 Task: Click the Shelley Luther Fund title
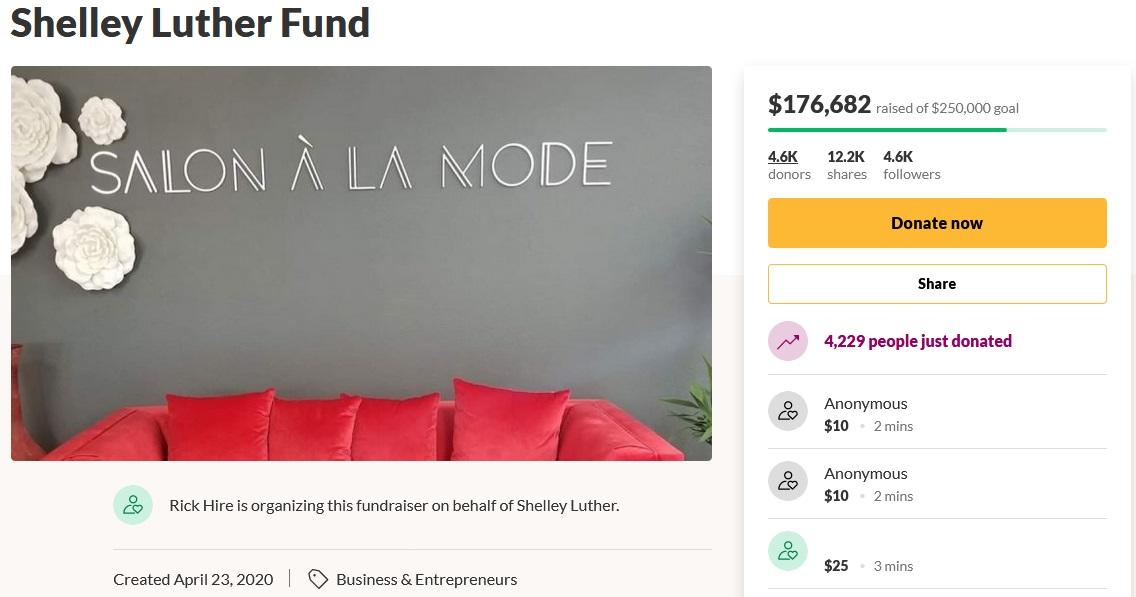tap(190, 22)
